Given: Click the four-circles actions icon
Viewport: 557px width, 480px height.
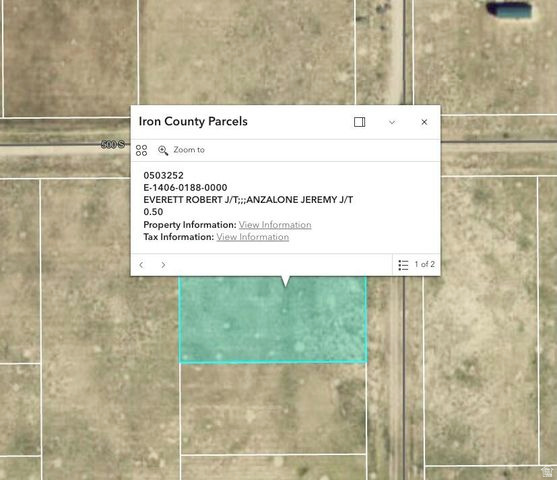Looking at the screenshot, I should [141, 150].
